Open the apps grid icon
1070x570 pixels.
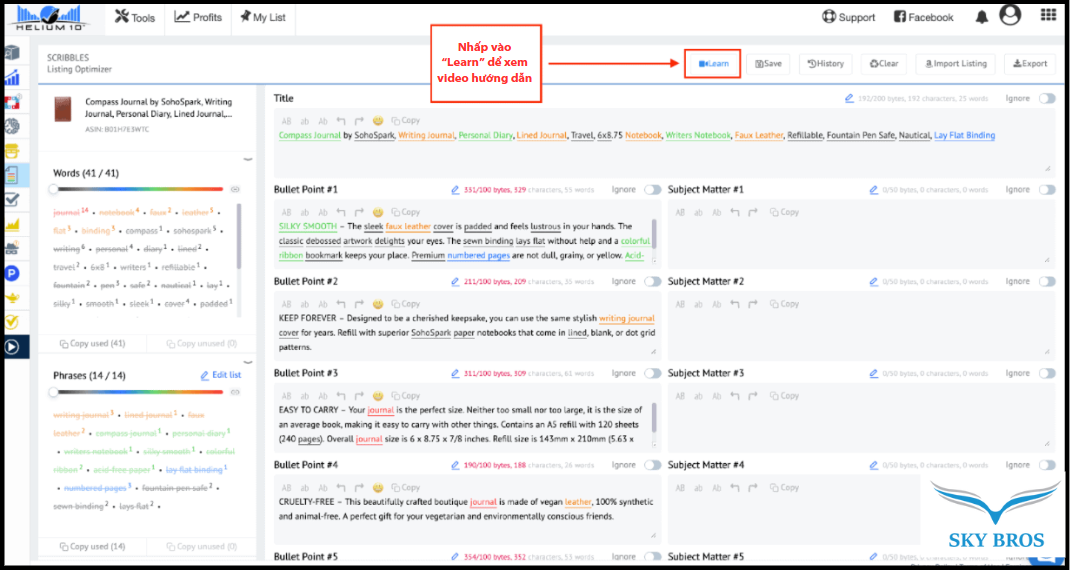[1048, 15]
